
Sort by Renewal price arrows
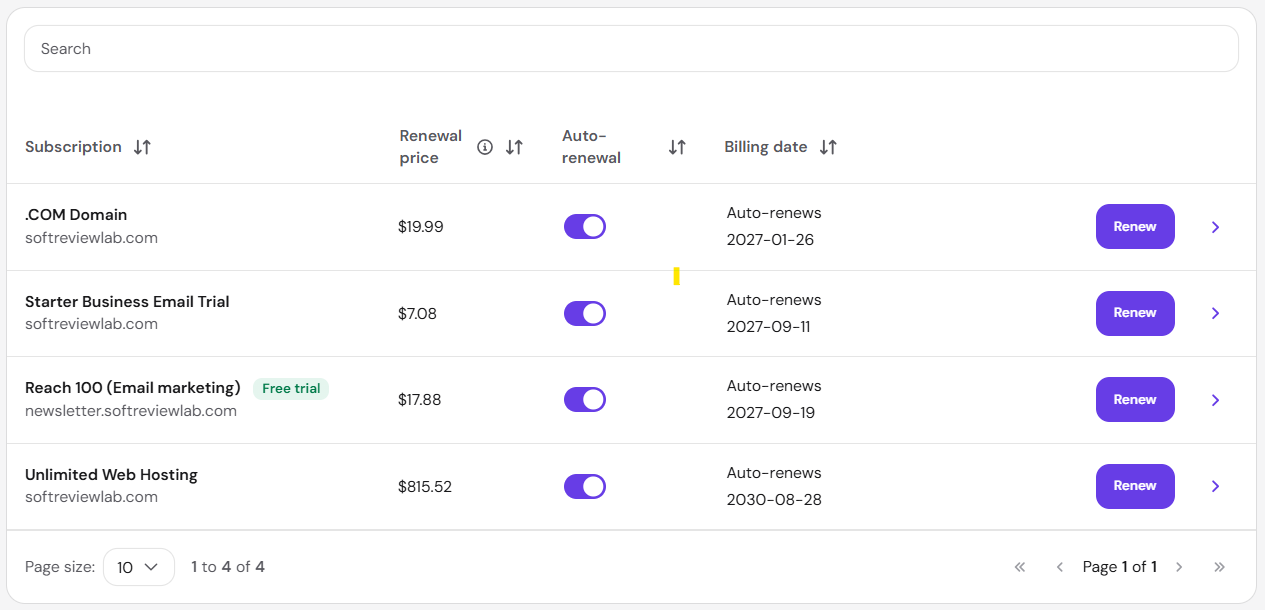pos(514,147)
